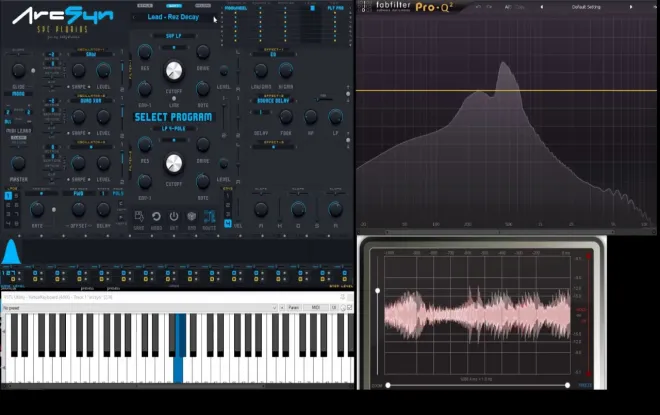660x415 pixels.
Task: Click the EQ effect Hi Gain knob
Action: pos(286,70)
